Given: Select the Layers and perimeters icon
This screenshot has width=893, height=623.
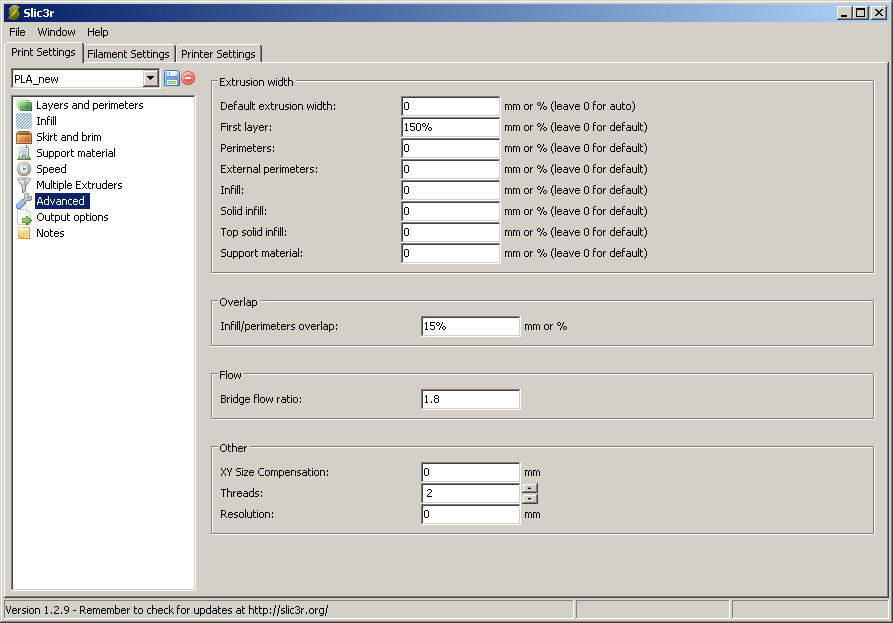Looking at the screenshot, I should coord(25,105).
